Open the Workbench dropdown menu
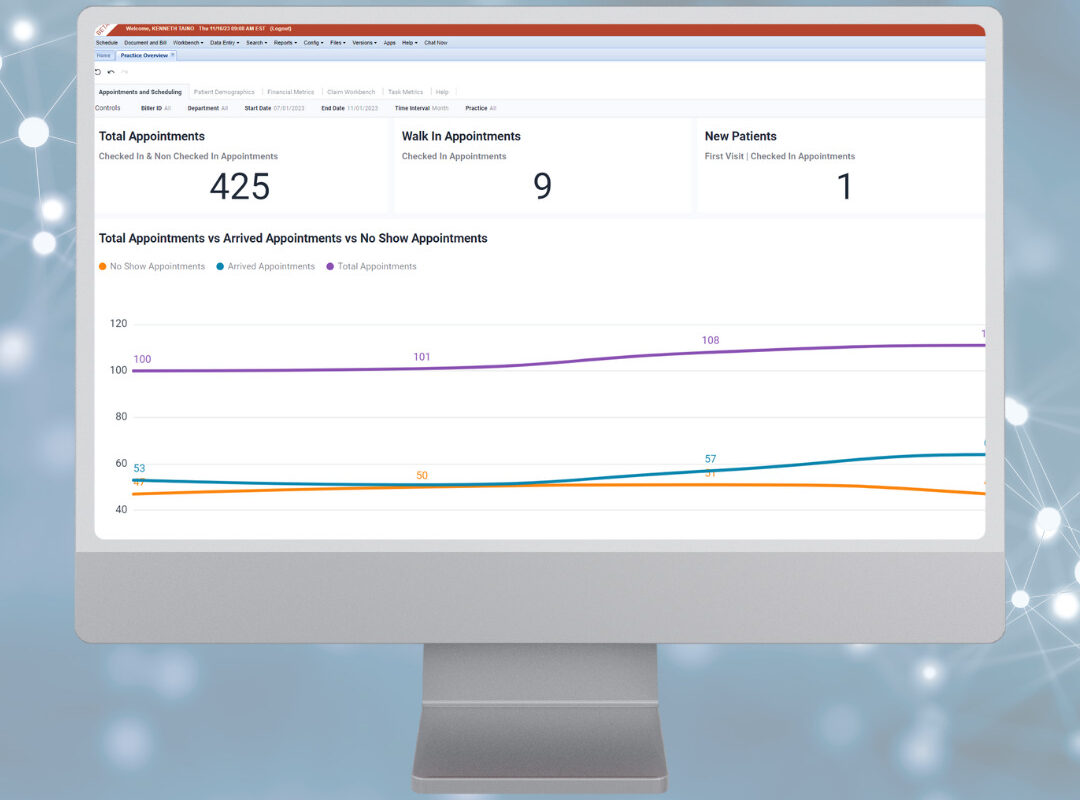Image resolution: width=1080 pixels, height=800 pixels. coord(188,43)
